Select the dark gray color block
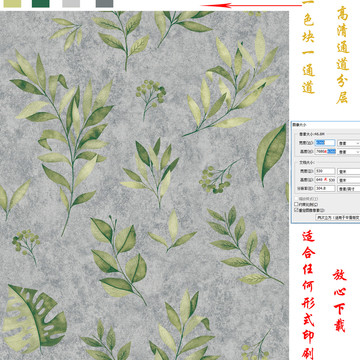 tap(104, 3)
